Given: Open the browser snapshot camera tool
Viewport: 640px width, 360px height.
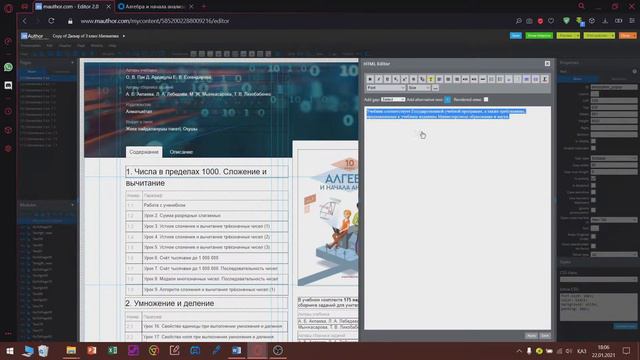Looking at the screenshot, I should coord(529,21).
